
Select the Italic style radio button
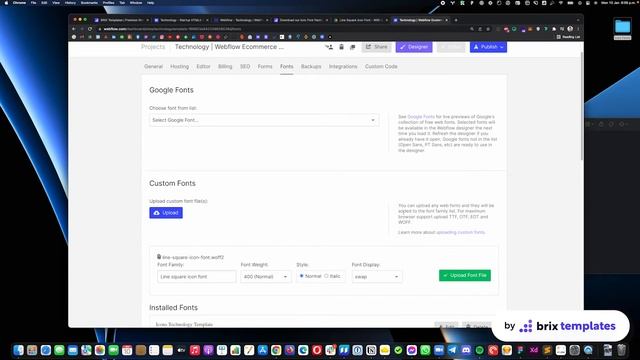[x=326, y=276]
